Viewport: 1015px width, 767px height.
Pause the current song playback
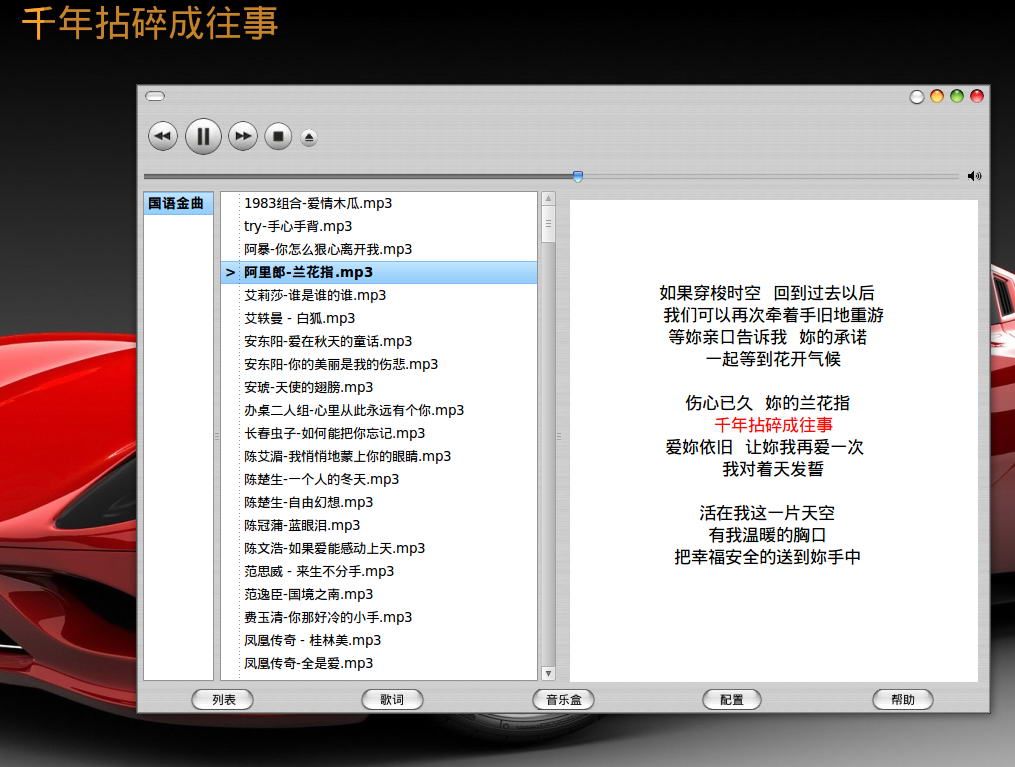tap(203, 137)
